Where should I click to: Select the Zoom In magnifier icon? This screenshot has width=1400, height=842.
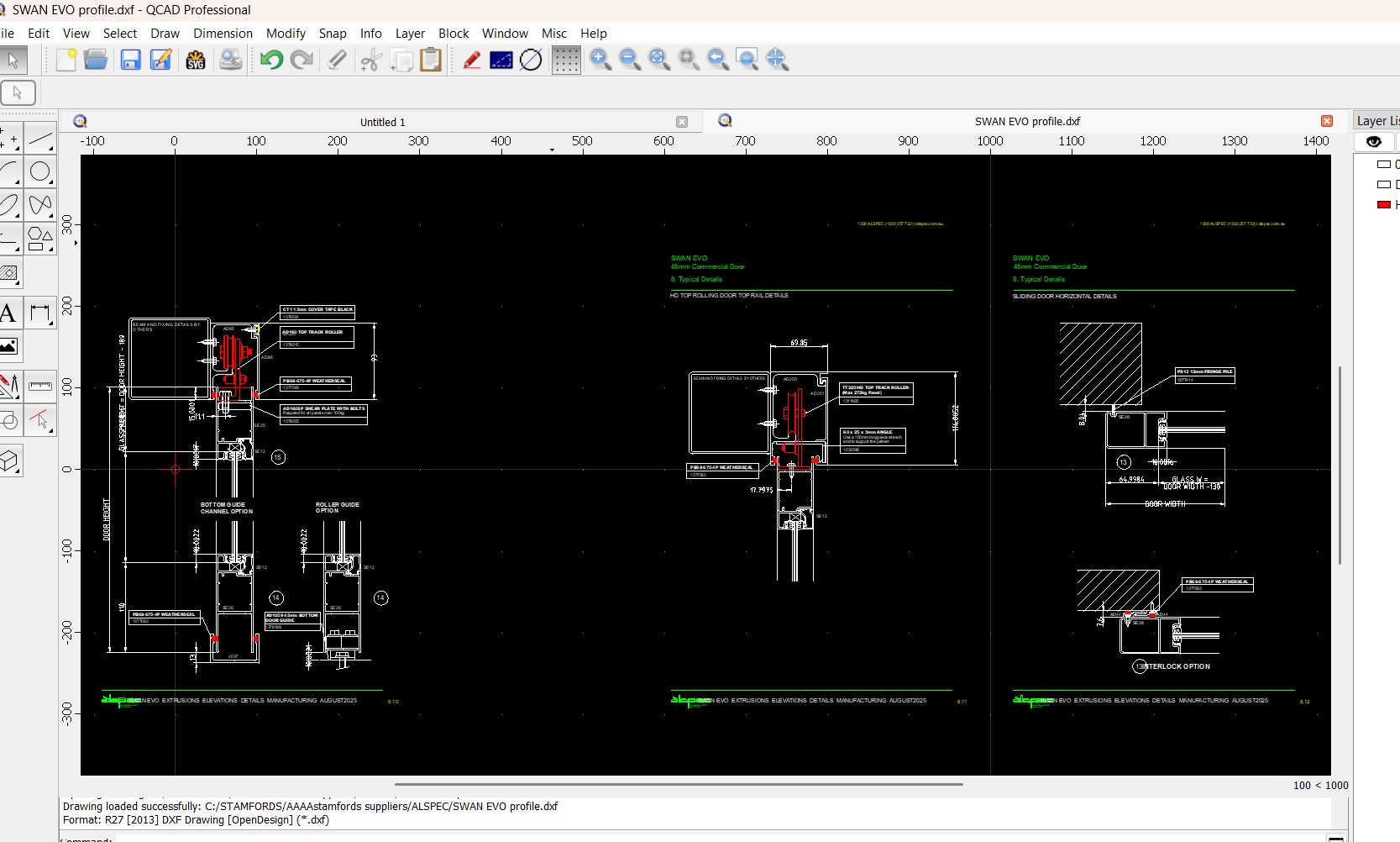600,60
